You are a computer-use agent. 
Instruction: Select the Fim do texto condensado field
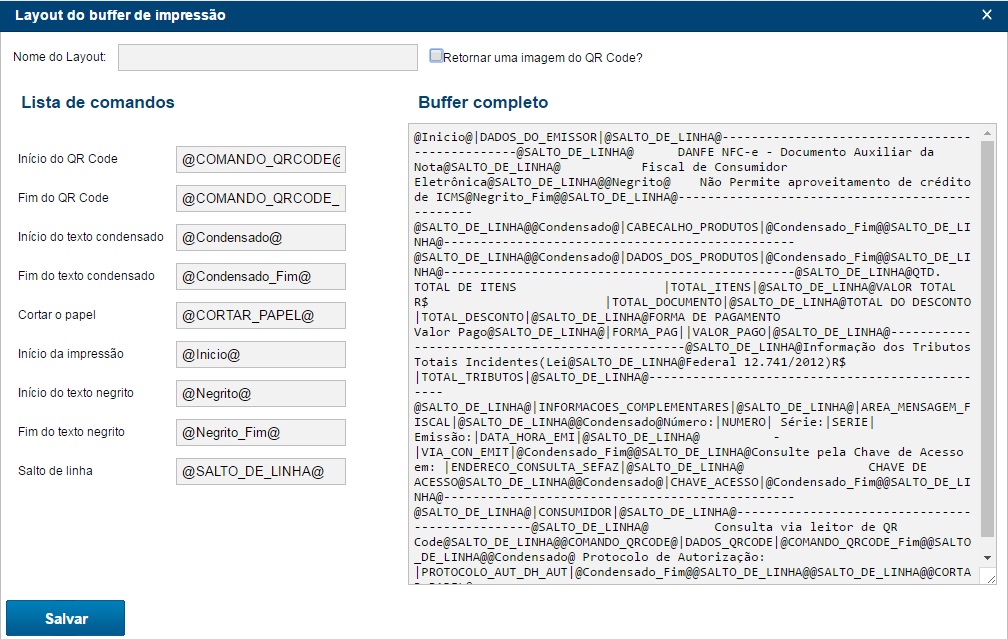point(260,276)
